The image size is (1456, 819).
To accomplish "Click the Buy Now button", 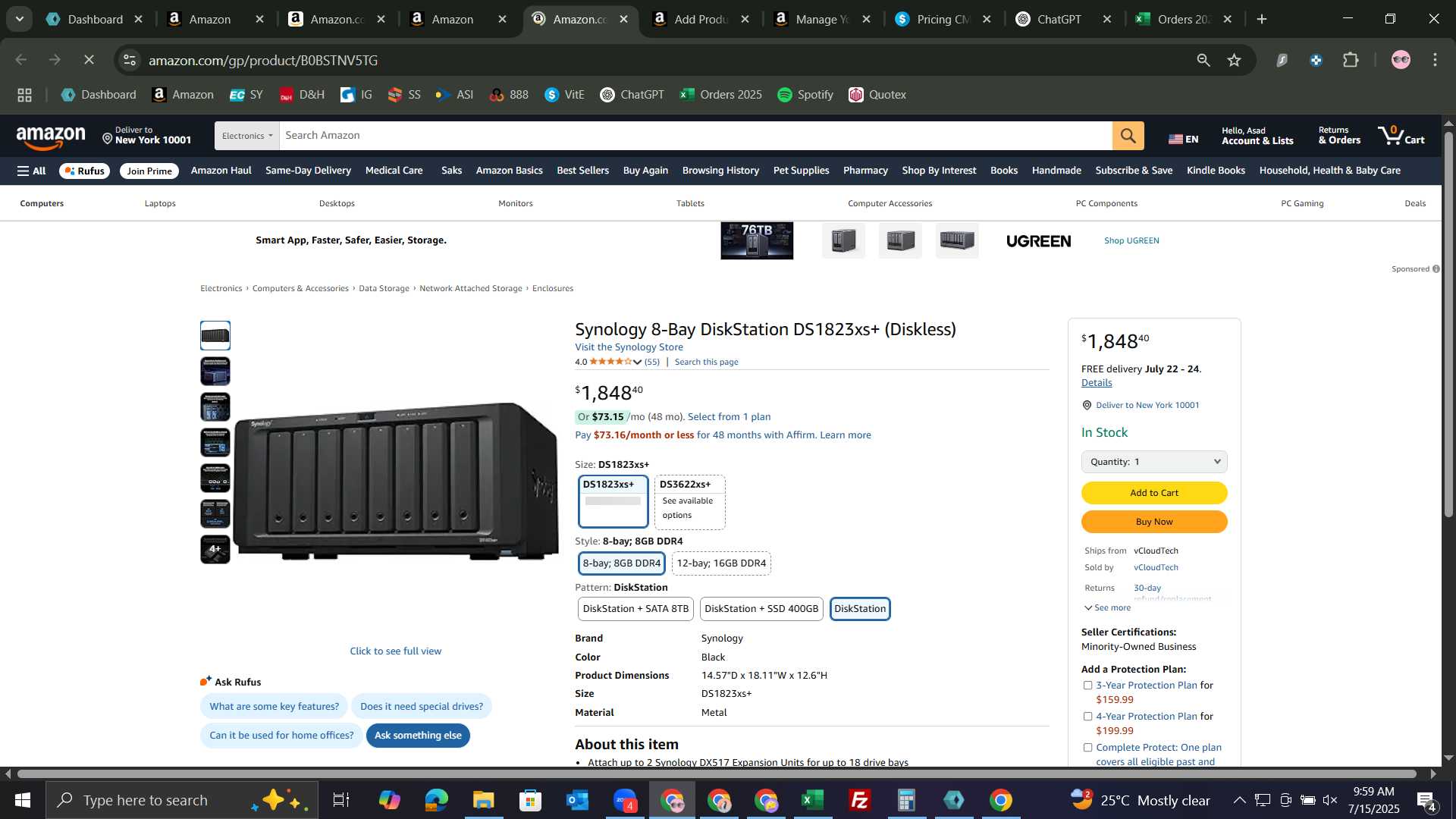I will pyautogui.click(x=1153, y=522).
